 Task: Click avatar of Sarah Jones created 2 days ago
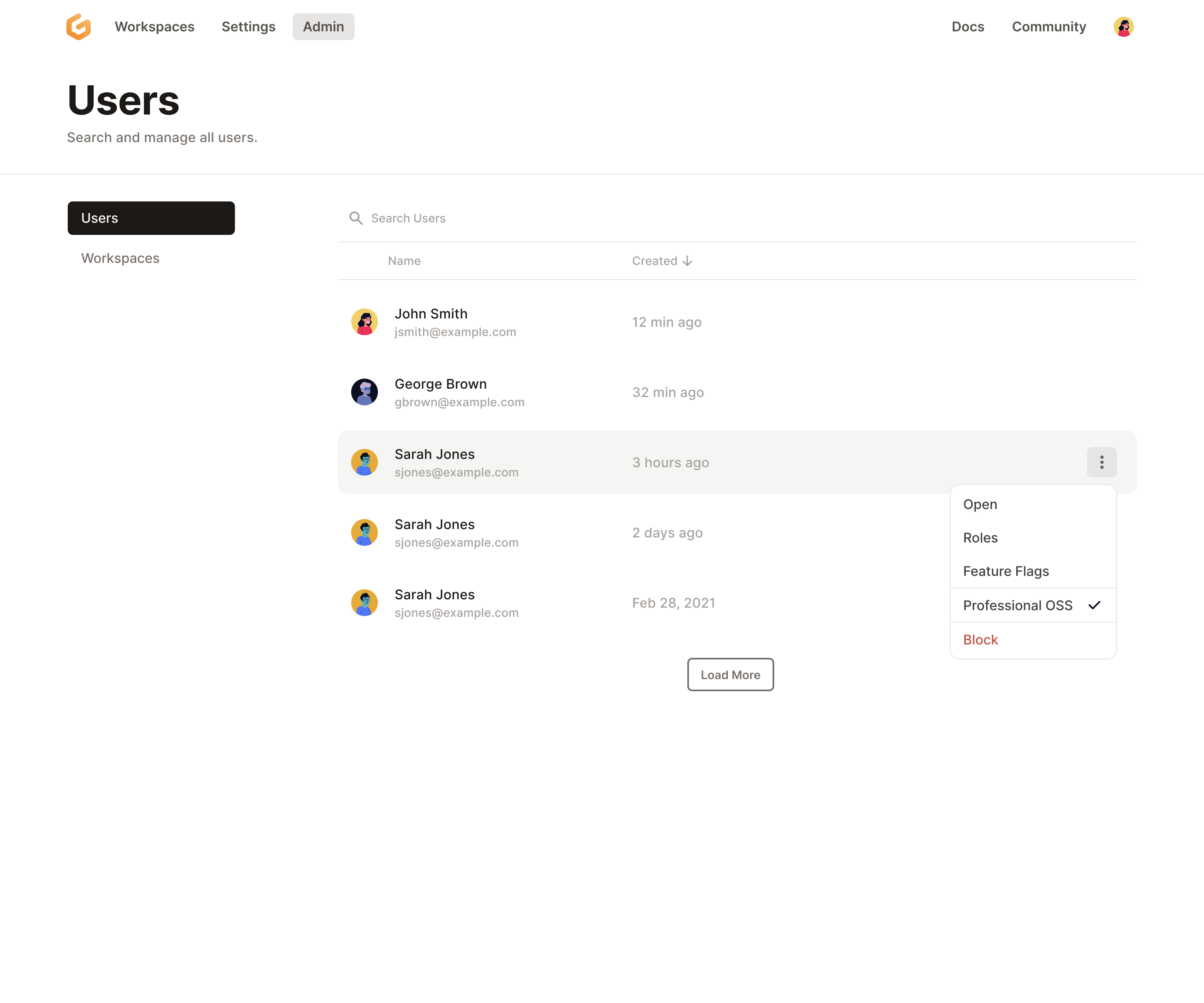click(x=365, y=532)
